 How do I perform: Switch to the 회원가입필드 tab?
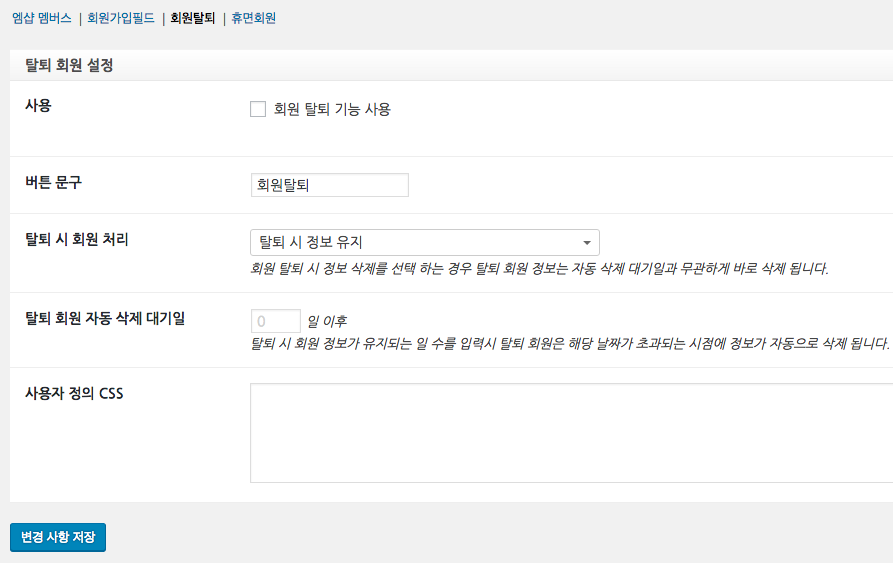(x=121, y=18)
